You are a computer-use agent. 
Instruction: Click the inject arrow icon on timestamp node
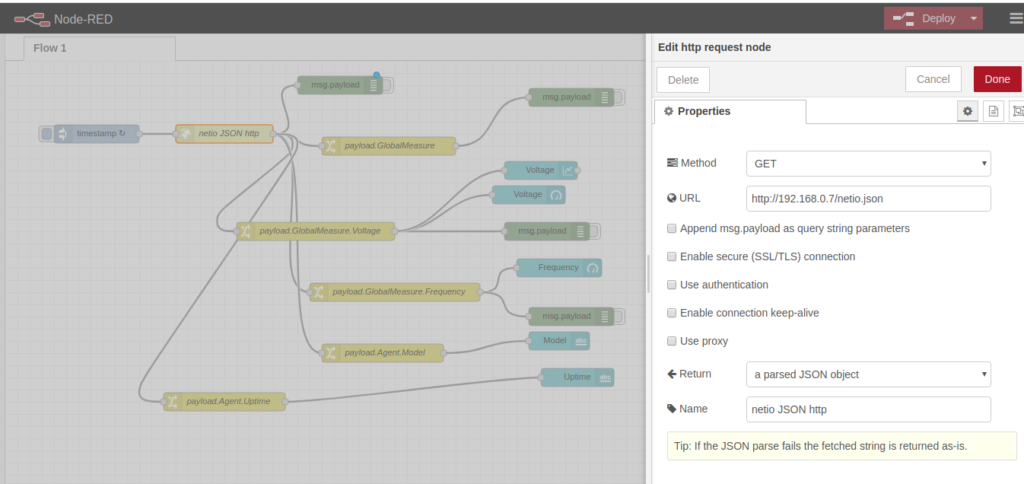pyautogui.click(x=63, y=134)
